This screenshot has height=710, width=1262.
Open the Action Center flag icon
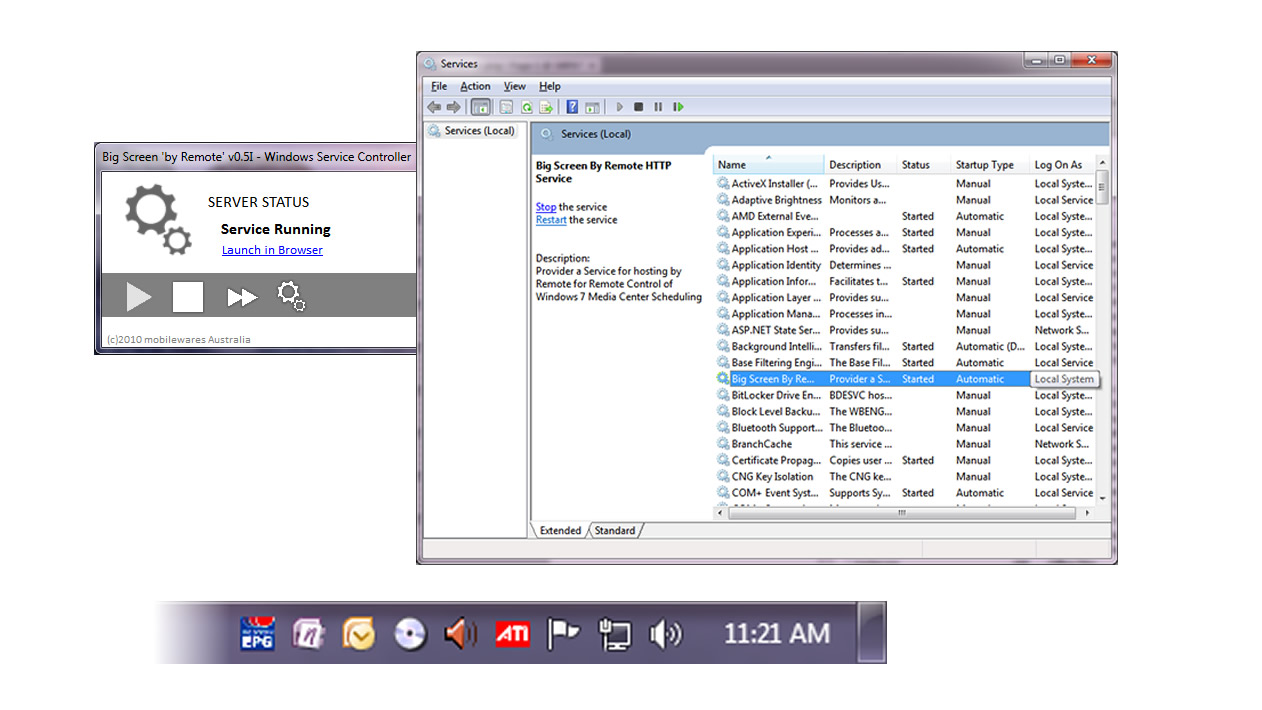click(564, 634)
